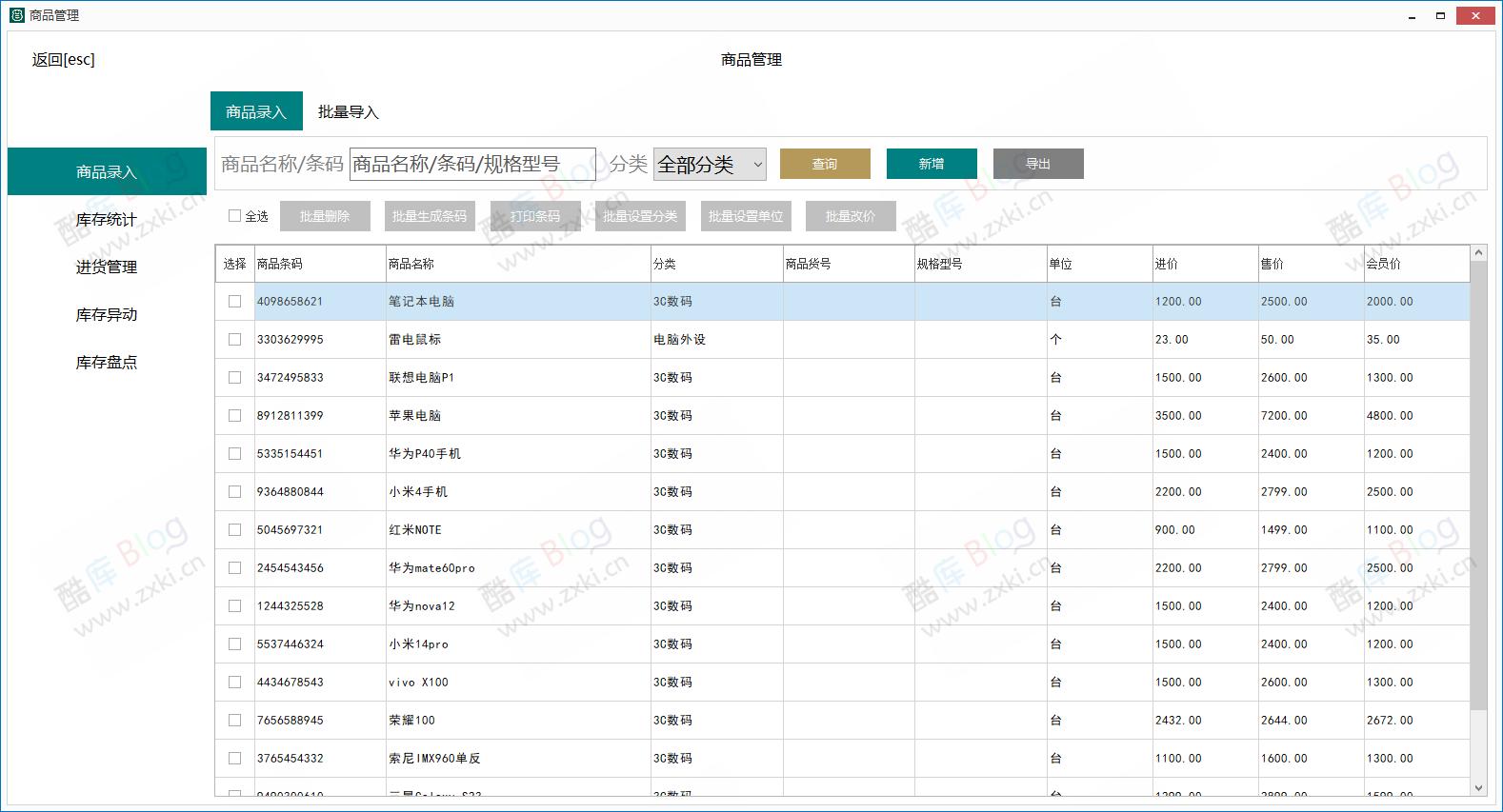The width and height of the screenshot is (1503, 812).
Task: Select barcode cell 4098658621
Action: tap(320, 302)
